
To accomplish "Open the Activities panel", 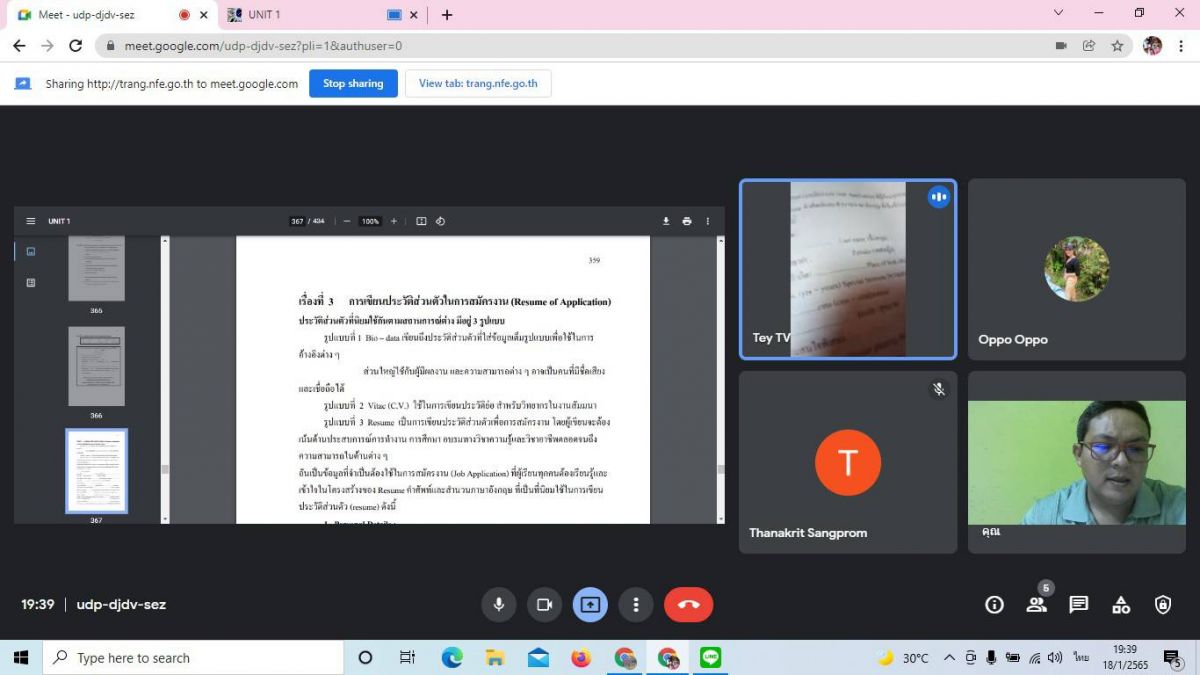I will [1121, 604].
